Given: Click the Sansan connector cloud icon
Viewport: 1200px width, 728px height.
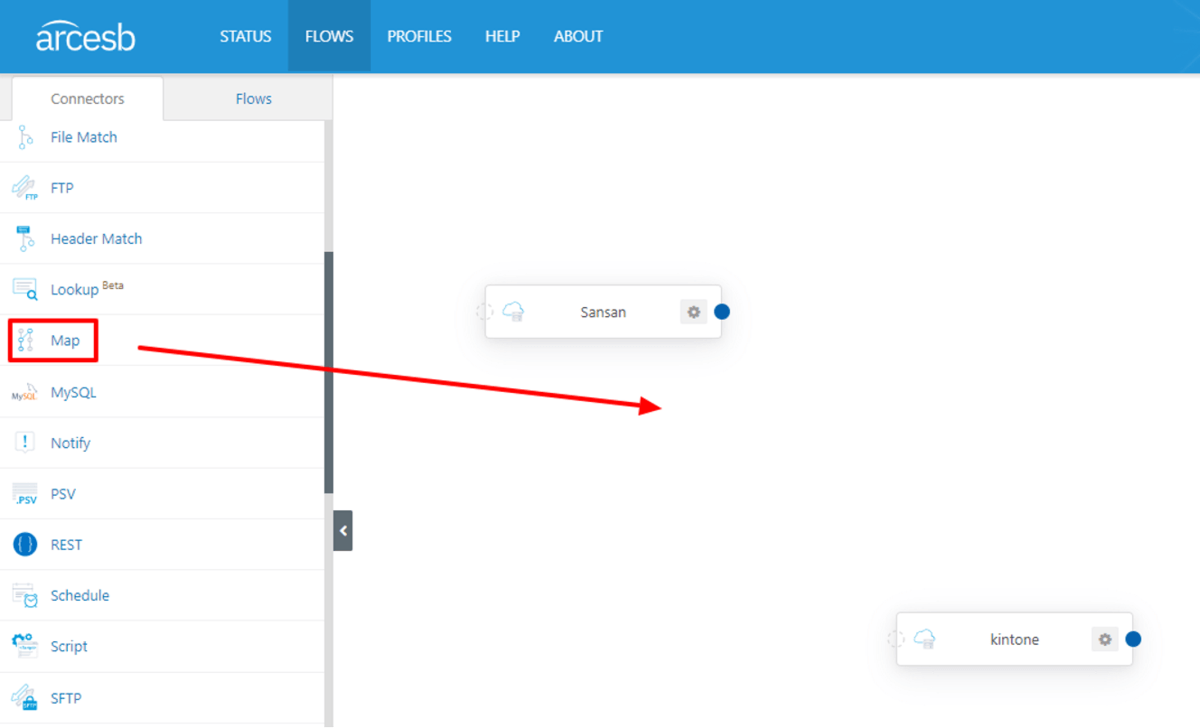Looking at the screenshot, I should 513,312.
